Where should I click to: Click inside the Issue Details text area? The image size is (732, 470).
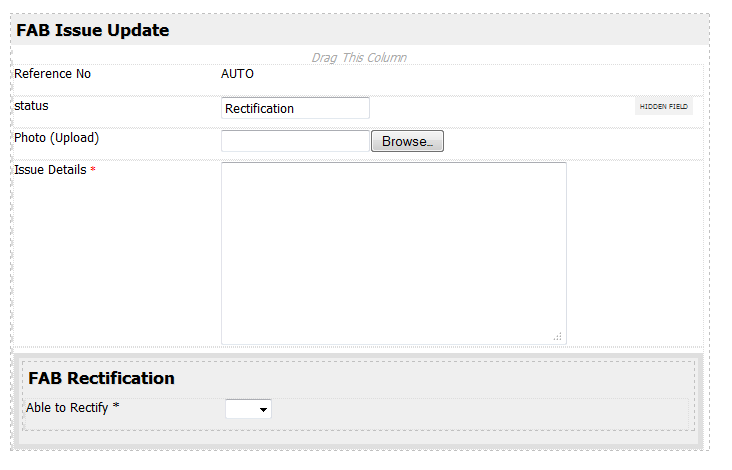pyautogui.click(x=393, y=253)
